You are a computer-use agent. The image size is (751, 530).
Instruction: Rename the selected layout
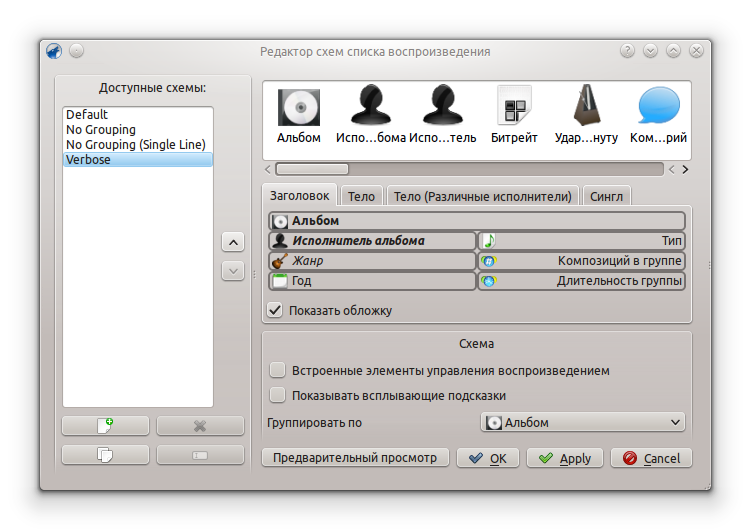click(x=200, y=454)
